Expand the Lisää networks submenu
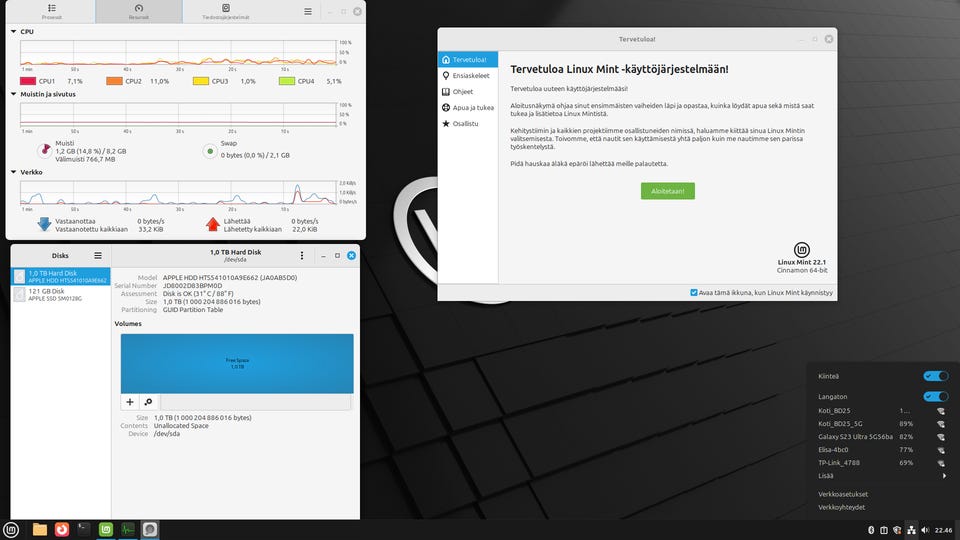960x540 pixels. [x=883, y=476]
